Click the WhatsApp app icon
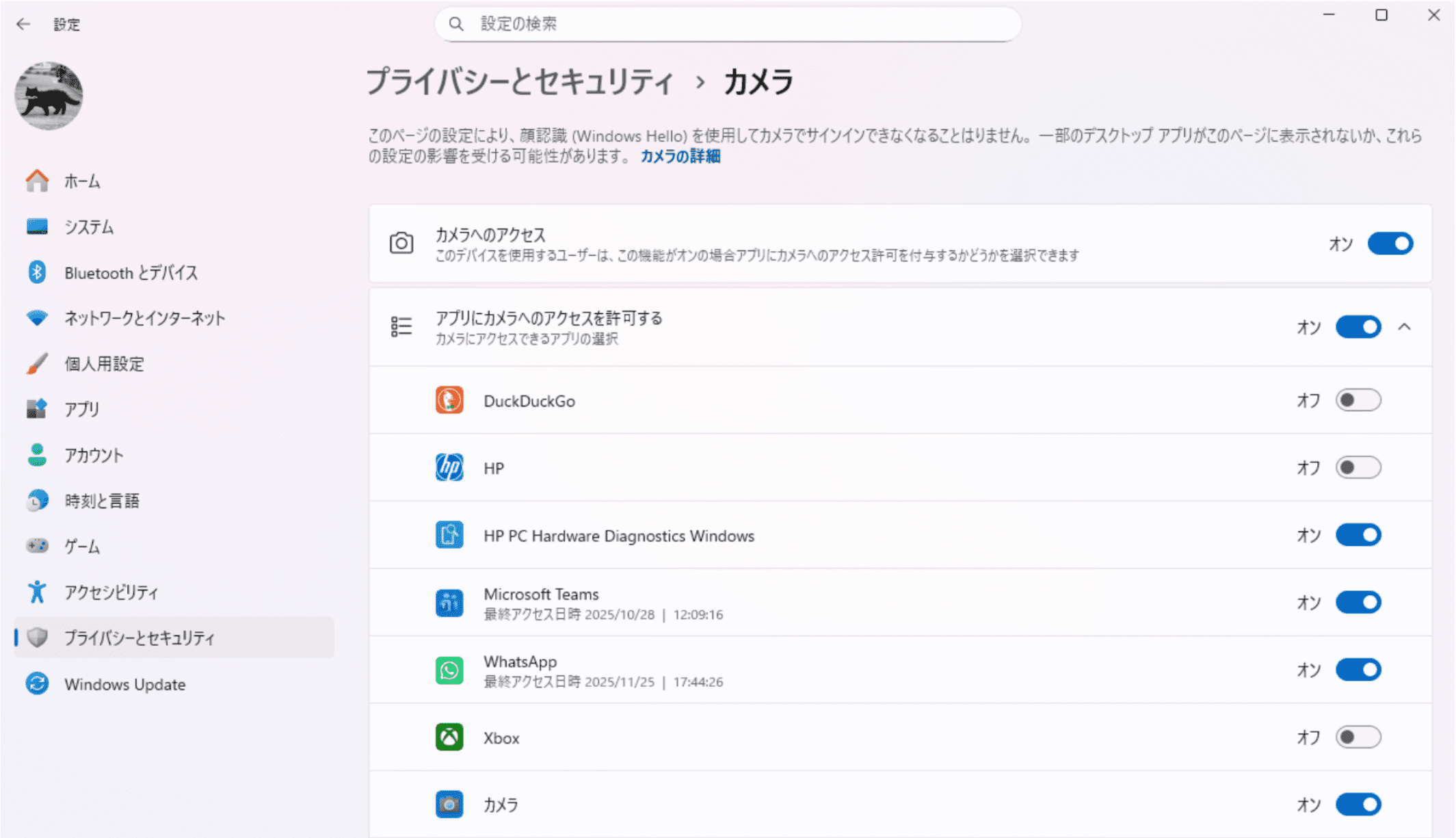1456x838 pixels. point(449,670)
